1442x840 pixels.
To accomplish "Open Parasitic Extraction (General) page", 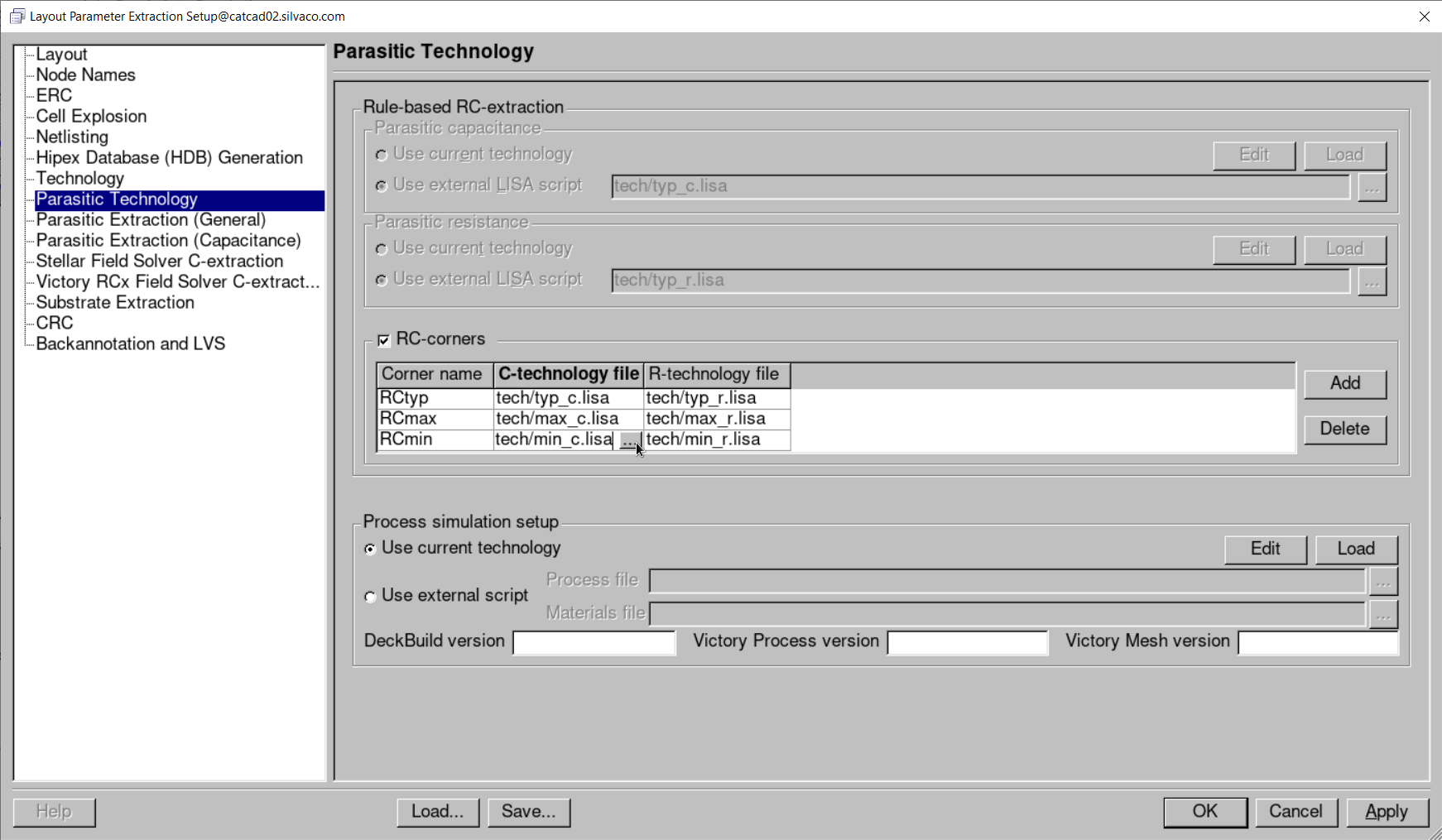I will [151, 220].
